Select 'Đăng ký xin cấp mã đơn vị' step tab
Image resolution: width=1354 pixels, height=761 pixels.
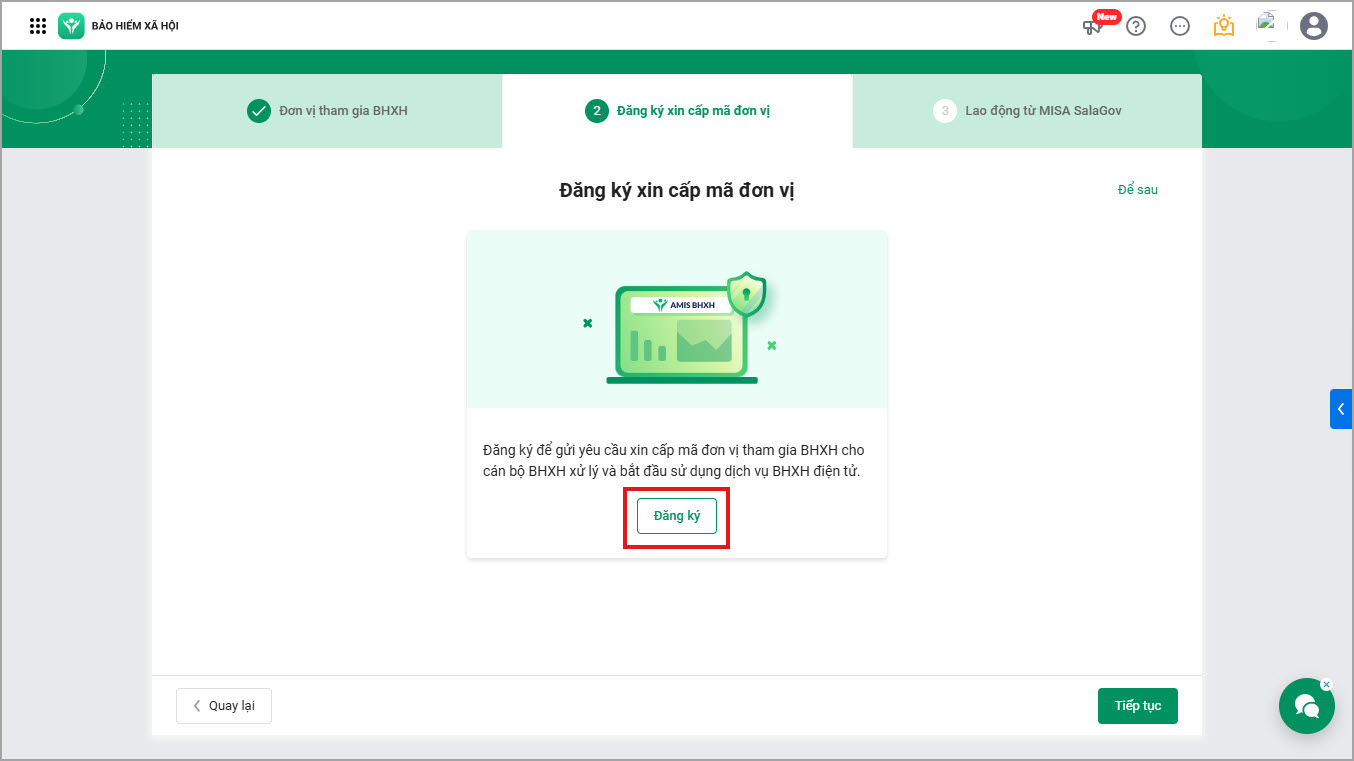(677, 111)
